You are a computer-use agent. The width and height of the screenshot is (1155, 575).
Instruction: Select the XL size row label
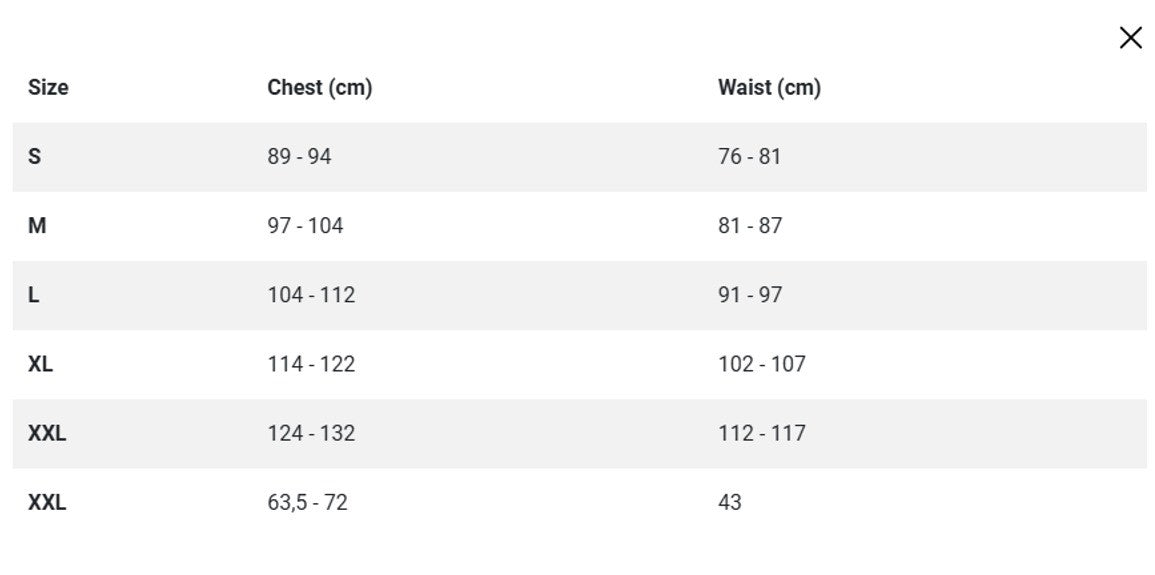(40, 364)
